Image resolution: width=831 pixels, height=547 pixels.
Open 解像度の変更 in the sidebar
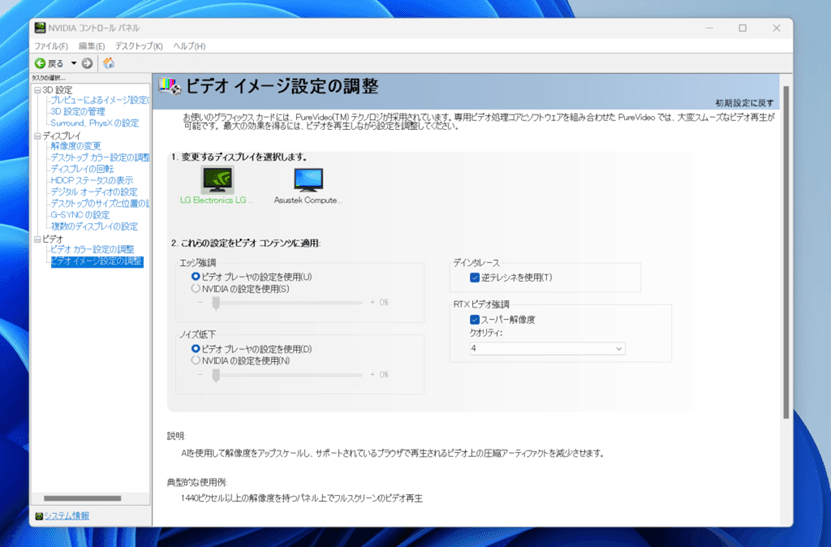point(76,146)
